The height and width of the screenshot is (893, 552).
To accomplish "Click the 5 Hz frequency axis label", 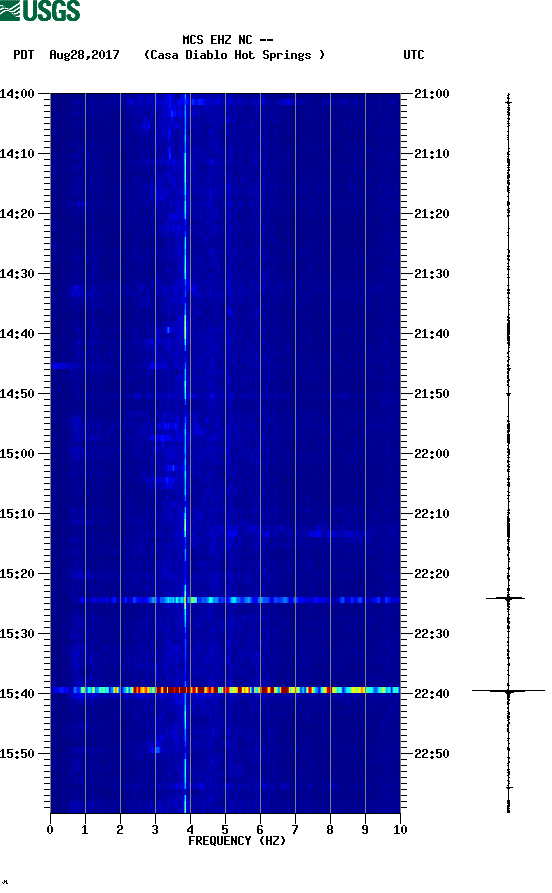I will [225, 829].
